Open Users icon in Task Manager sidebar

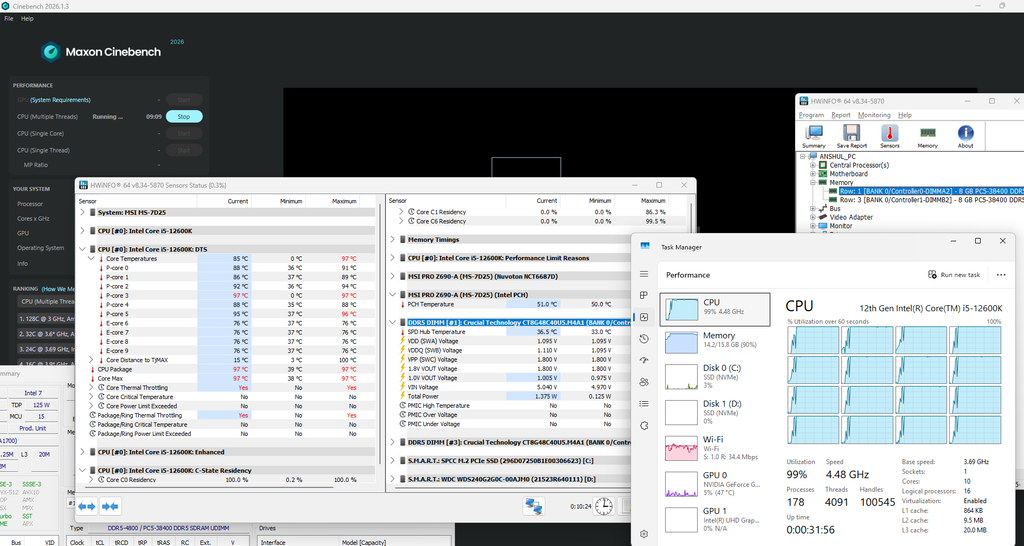644,382
